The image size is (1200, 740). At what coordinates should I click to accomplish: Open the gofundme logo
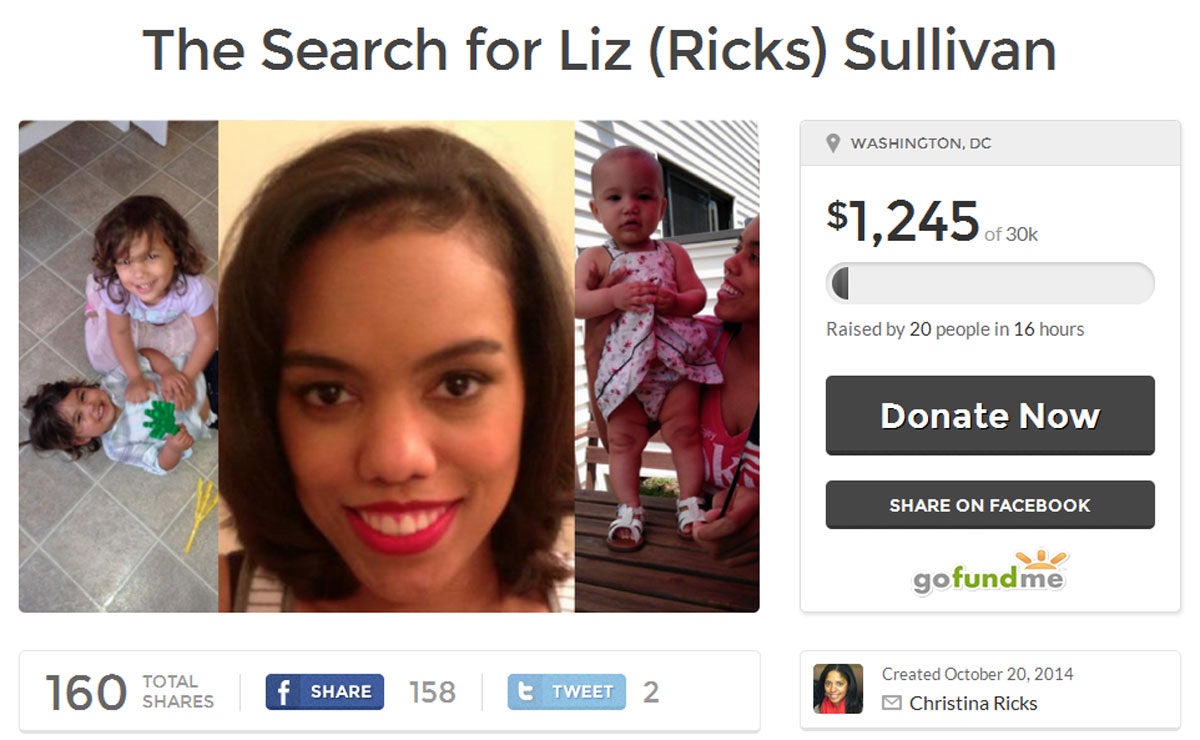click(990, 571)
